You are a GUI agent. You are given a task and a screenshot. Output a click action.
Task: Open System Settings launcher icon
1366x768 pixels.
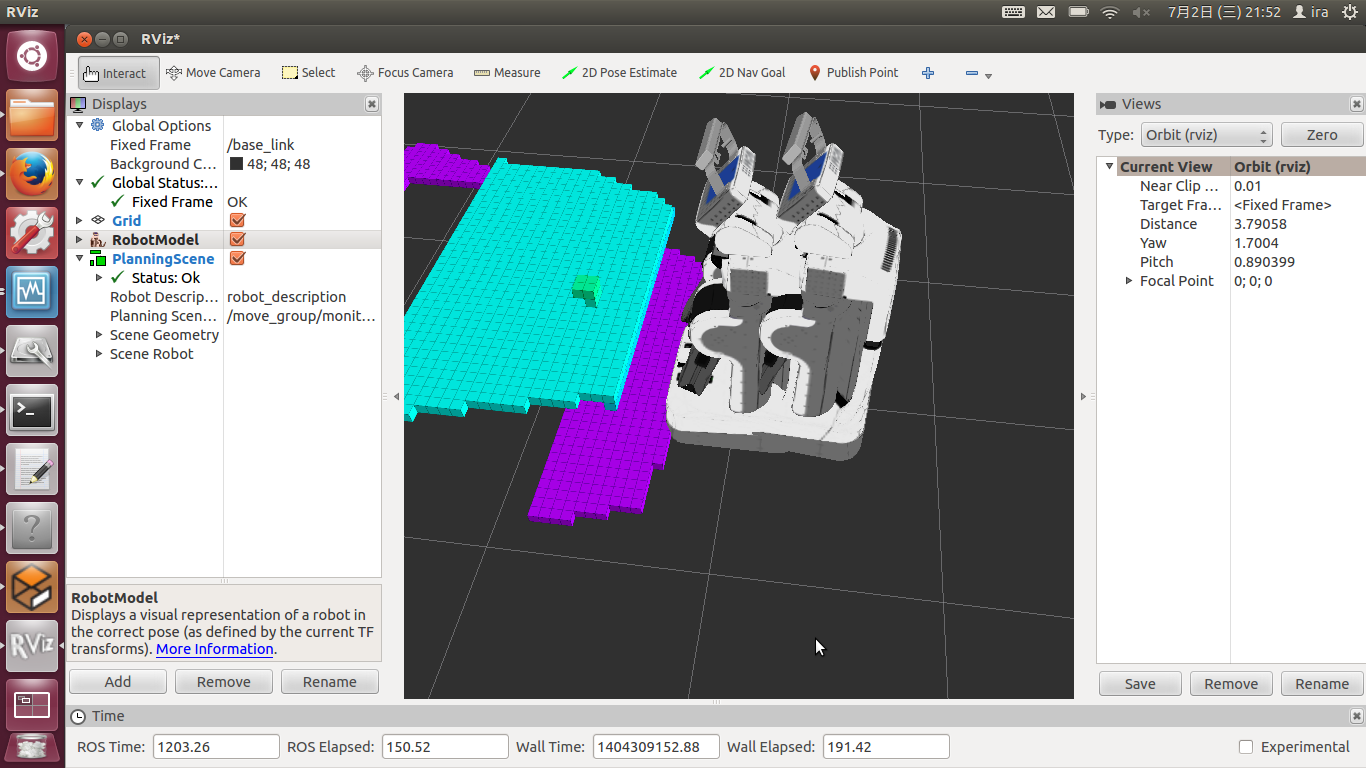[x=32, y=233]
